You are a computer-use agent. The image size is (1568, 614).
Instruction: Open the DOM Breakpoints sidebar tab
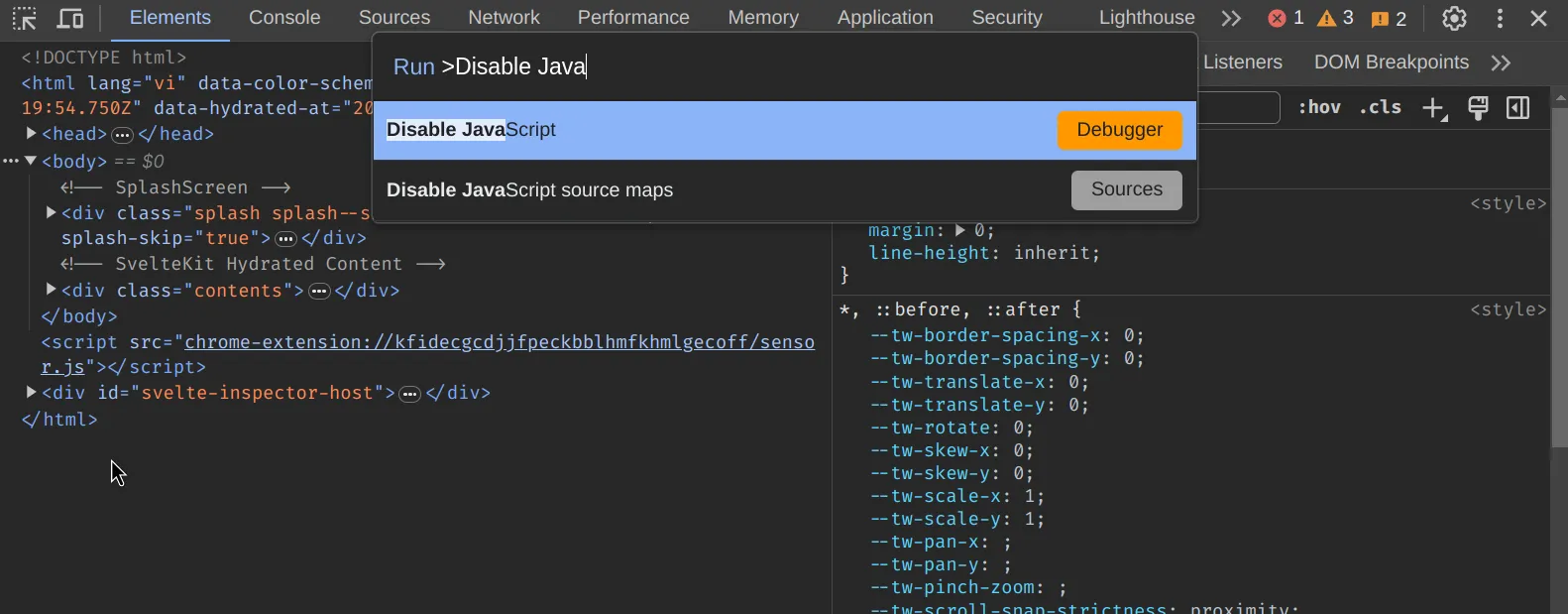(x=1392, y=62)
